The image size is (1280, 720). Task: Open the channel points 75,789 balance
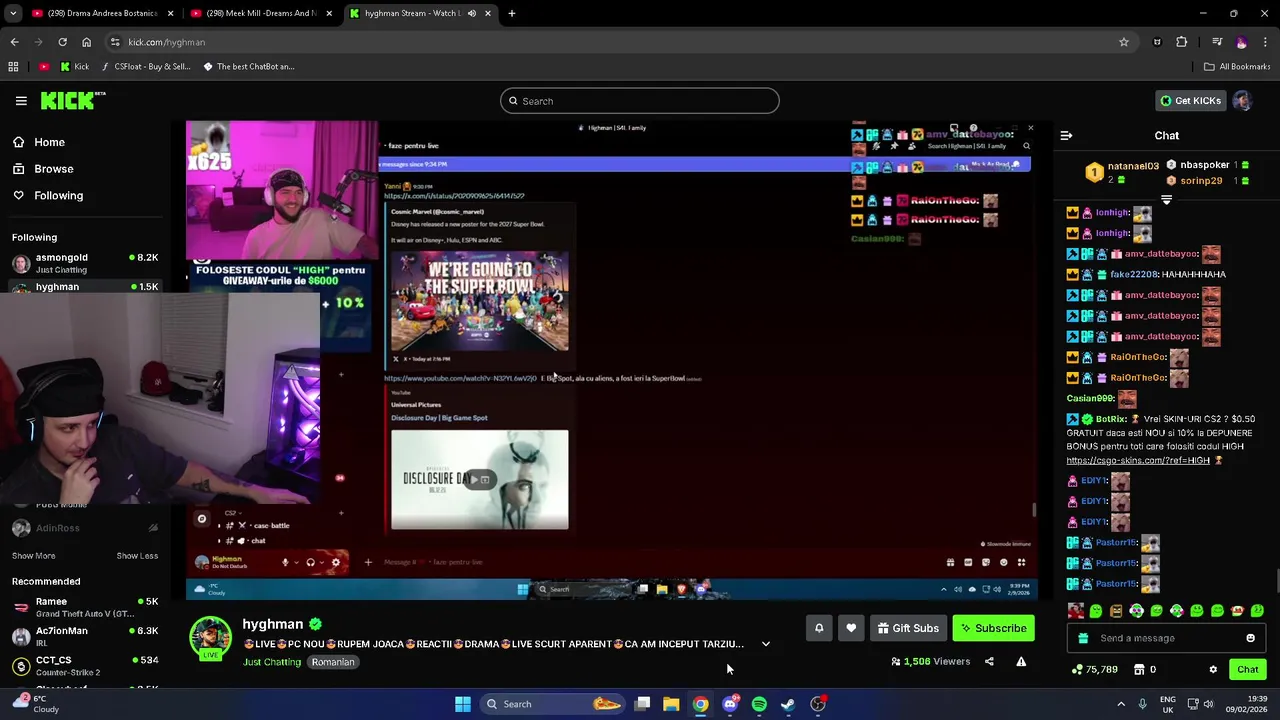(1095, 670)
